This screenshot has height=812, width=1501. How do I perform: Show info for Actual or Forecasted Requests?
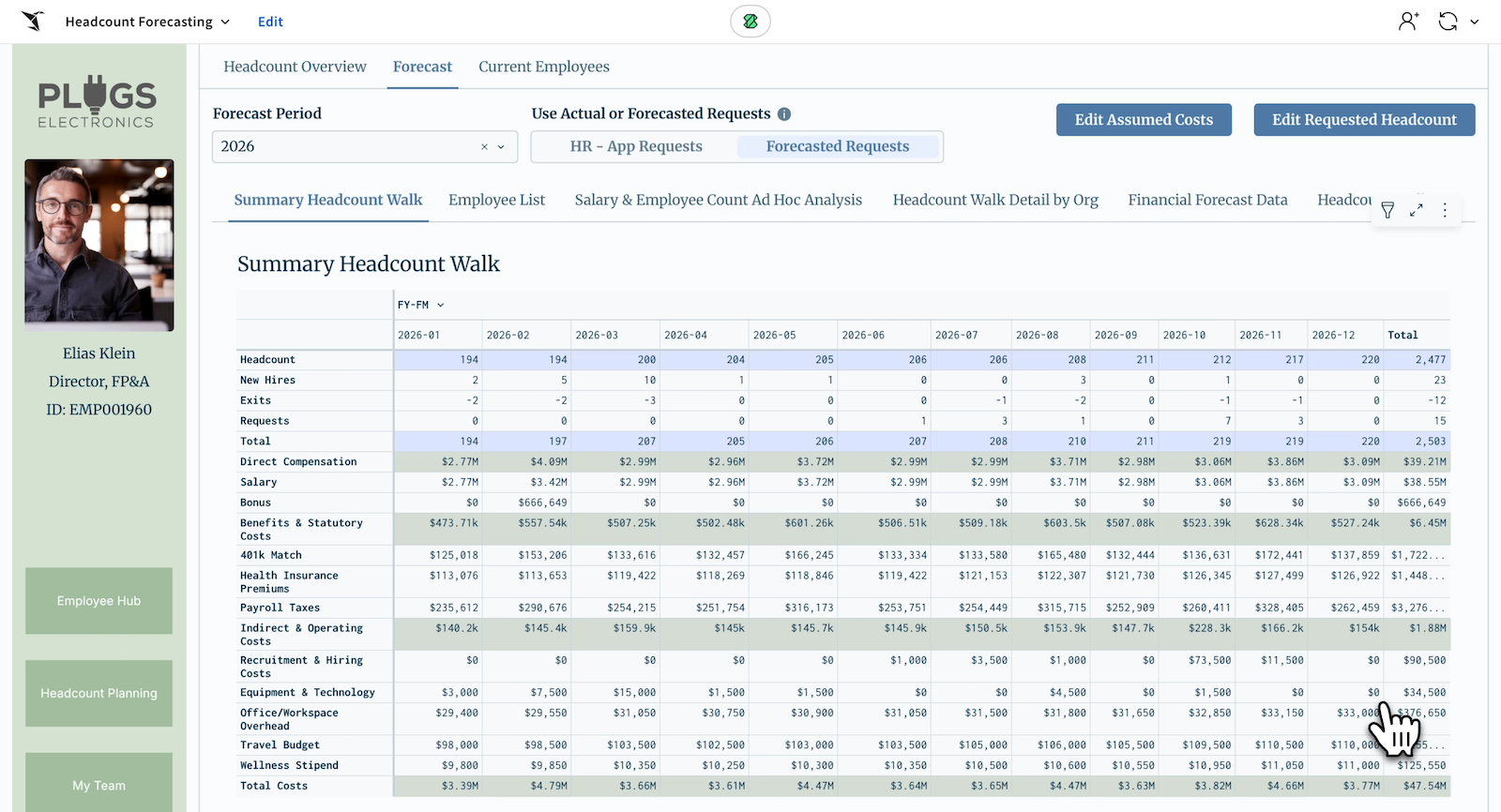[784, 114]
